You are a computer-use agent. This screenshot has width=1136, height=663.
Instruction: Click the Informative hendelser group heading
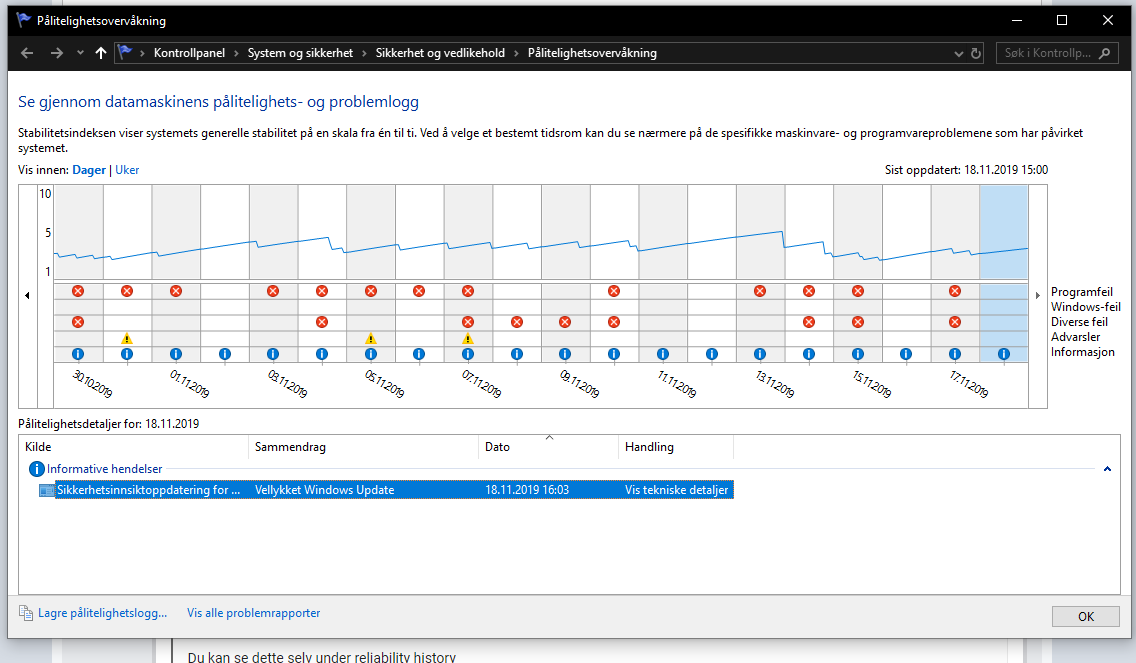click(x=104, y=469)
